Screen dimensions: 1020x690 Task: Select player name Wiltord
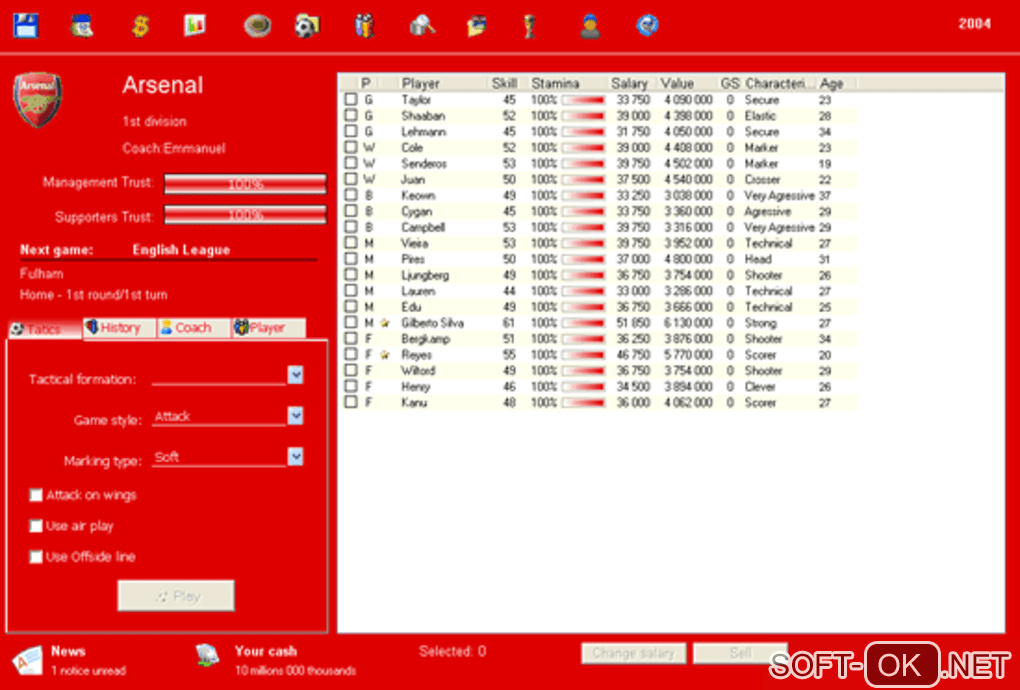coord(418,371)
